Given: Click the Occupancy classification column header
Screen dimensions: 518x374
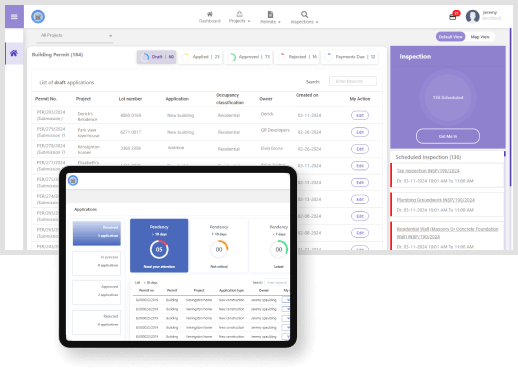Looking at the screenshot, I should click(x=230, y=99).
